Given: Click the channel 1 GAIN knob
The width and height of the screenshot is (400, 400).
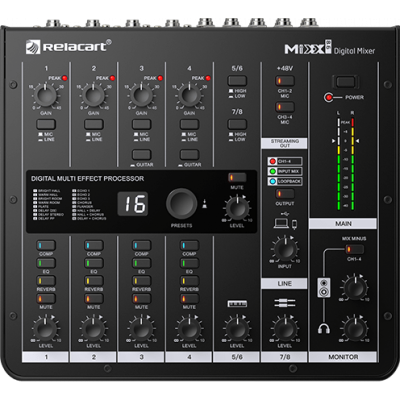Looking at the screenshot, I should click(x=46, y=95).
